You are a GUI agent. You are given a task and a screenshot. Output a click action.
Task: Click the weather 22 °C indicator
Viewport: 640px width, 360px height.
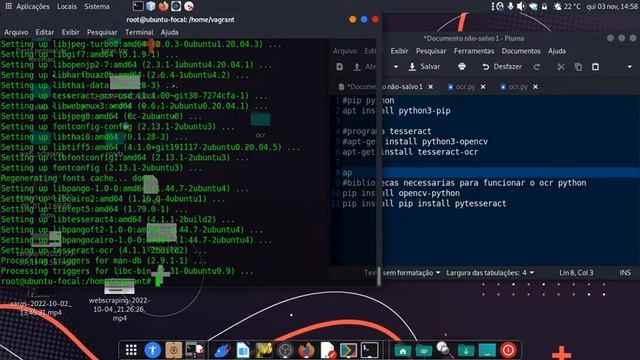pos(567,7)
